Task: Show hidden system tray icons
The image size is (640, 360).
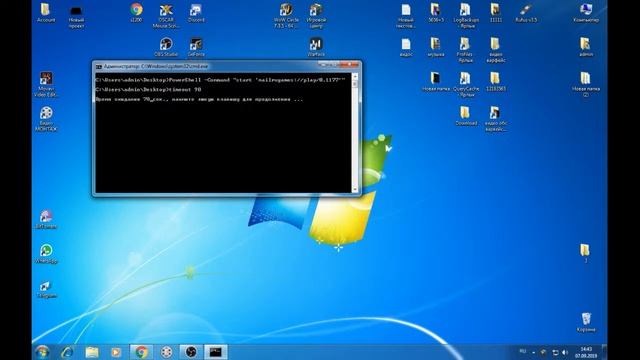Action: pos(533,352)
